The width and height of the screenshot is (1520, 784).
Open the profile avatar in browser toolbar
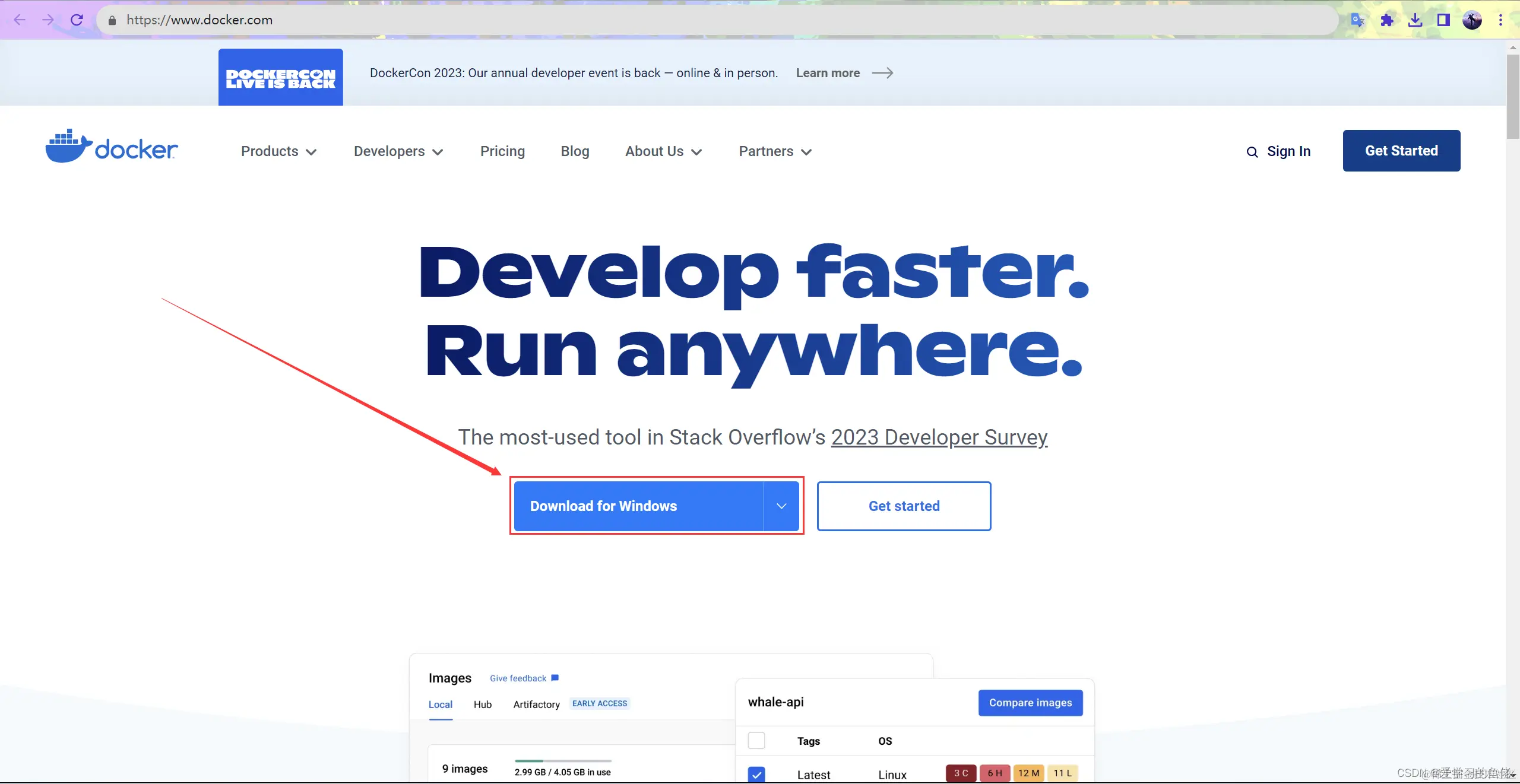click(x=1472, y=20)
